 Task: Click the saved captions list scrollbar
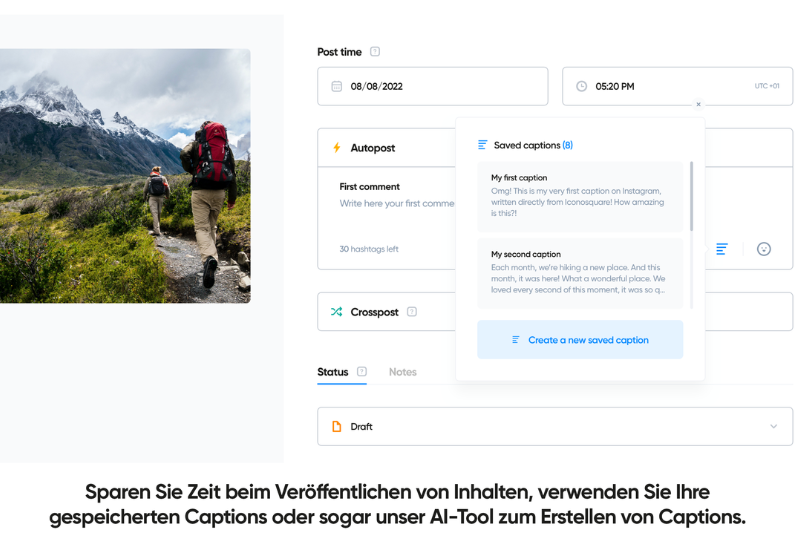[x=691, y=195]
